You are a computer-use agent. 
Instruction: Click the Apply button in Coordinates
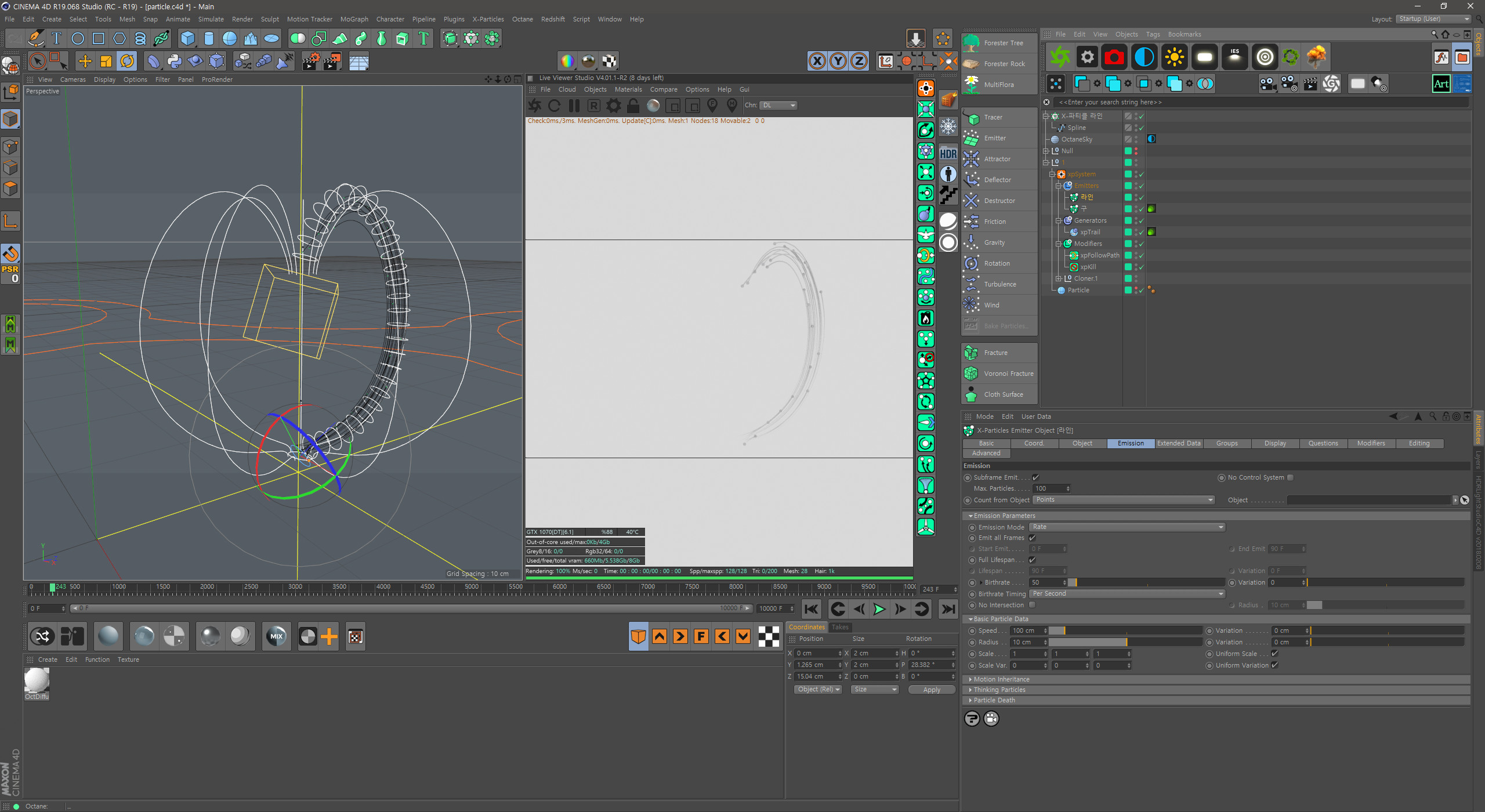[x=931, y=690]
